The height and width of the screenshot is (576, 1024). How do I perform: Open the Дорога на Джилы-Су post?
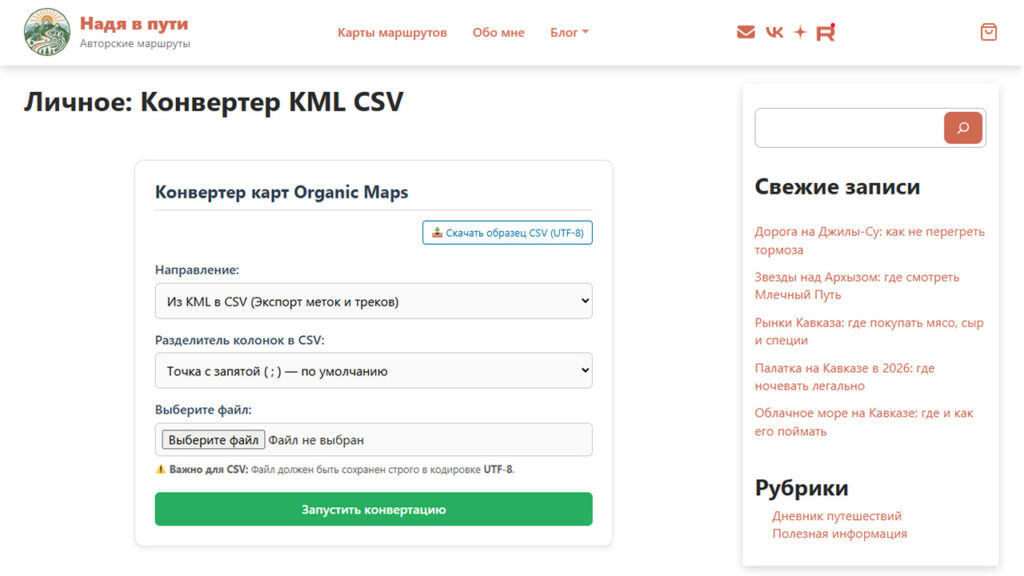pyautogui.click(x=869, y=240)
